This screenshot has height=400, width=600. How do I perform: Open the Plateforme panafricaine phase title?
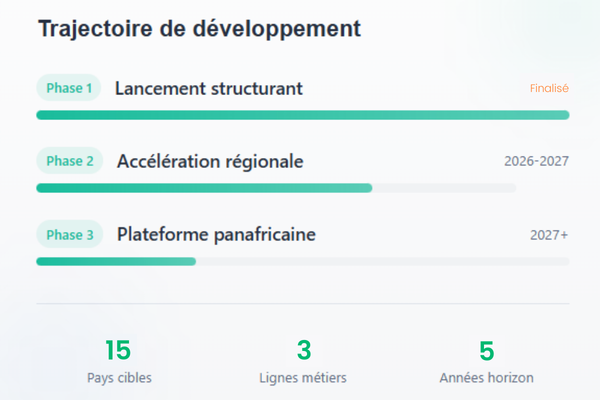[216, 235]
